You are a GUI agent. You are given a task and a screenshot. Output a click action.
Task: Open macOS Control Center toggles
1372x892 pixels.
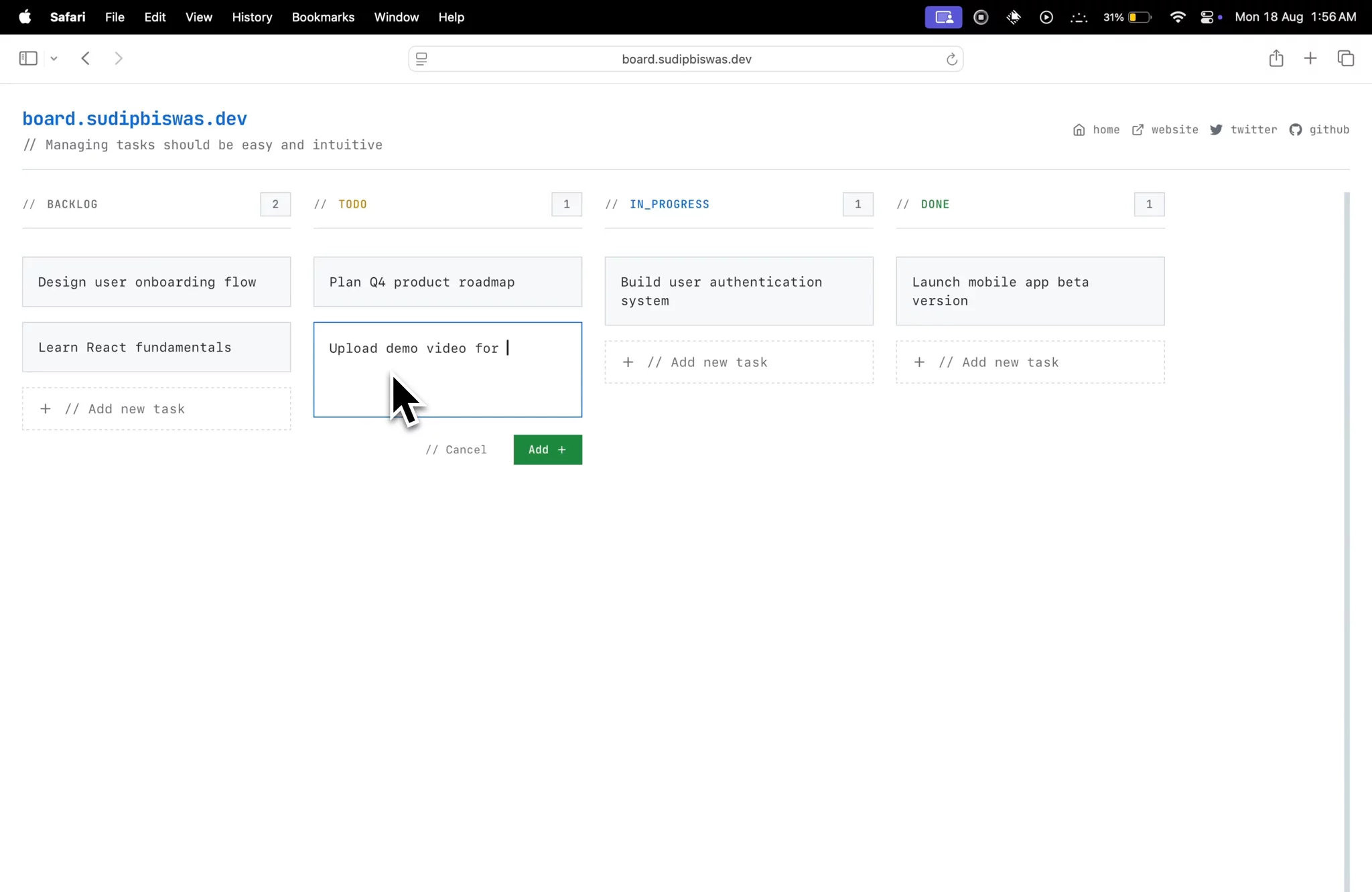click(x=1207, y=17)
